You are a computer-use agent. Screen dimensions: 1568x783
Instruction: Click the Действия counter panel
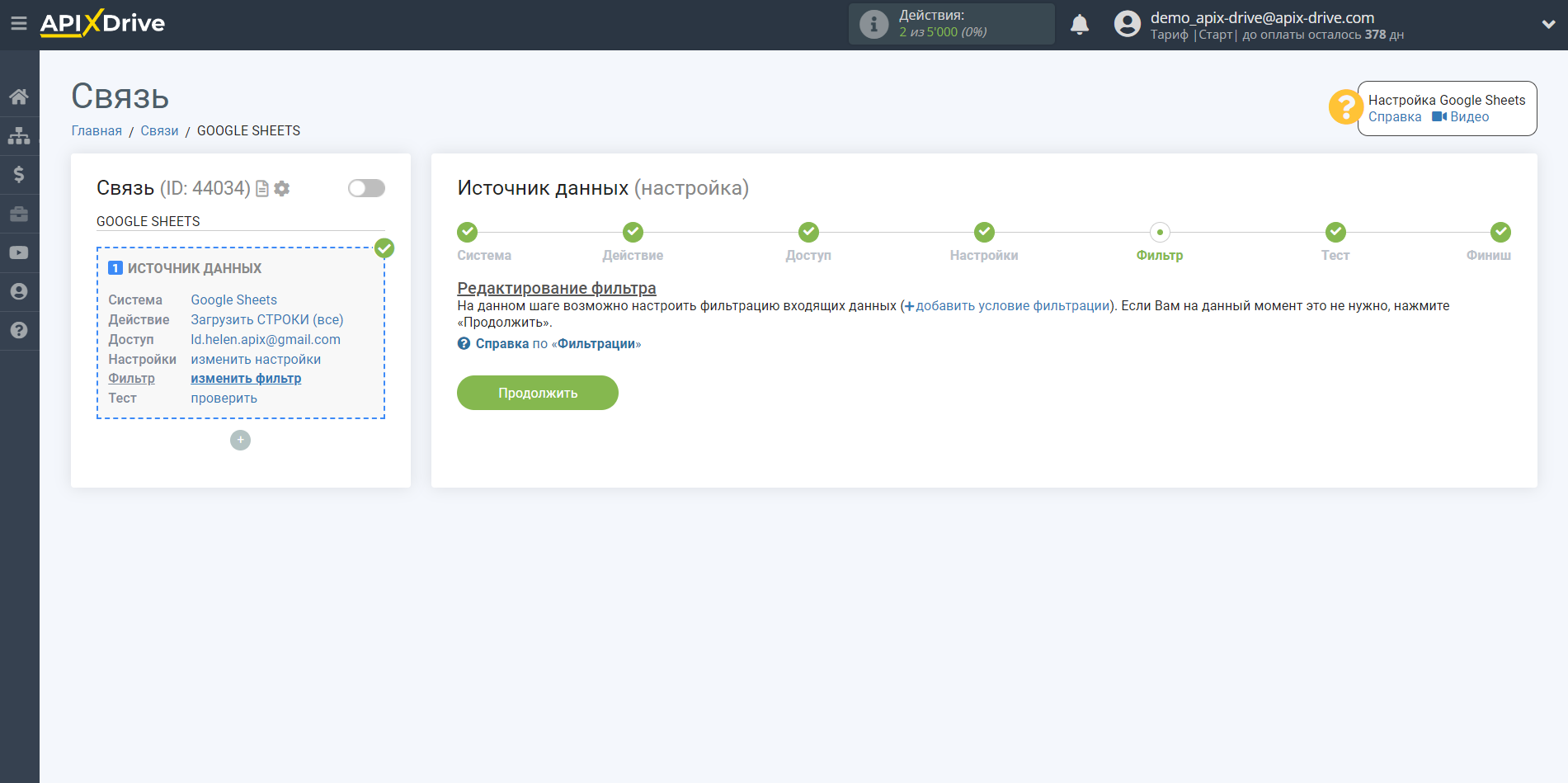[951, 24]
